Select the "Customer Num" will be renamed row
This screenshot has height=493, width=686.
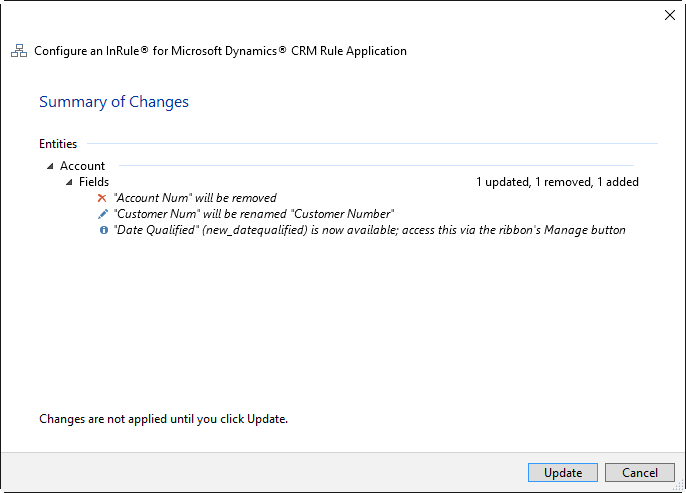pos(254,214)
